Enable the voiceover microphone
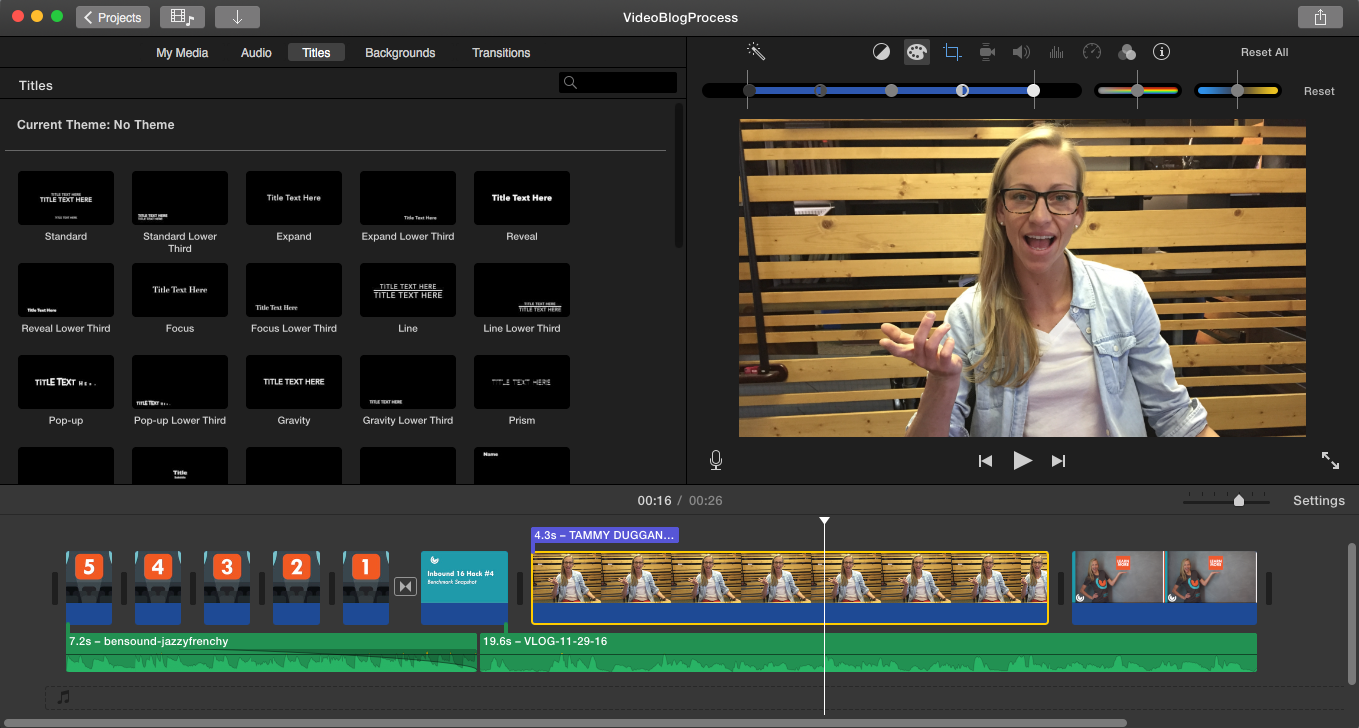The width and height of the screenshot is (1359, 728). (x=715, y=460)
